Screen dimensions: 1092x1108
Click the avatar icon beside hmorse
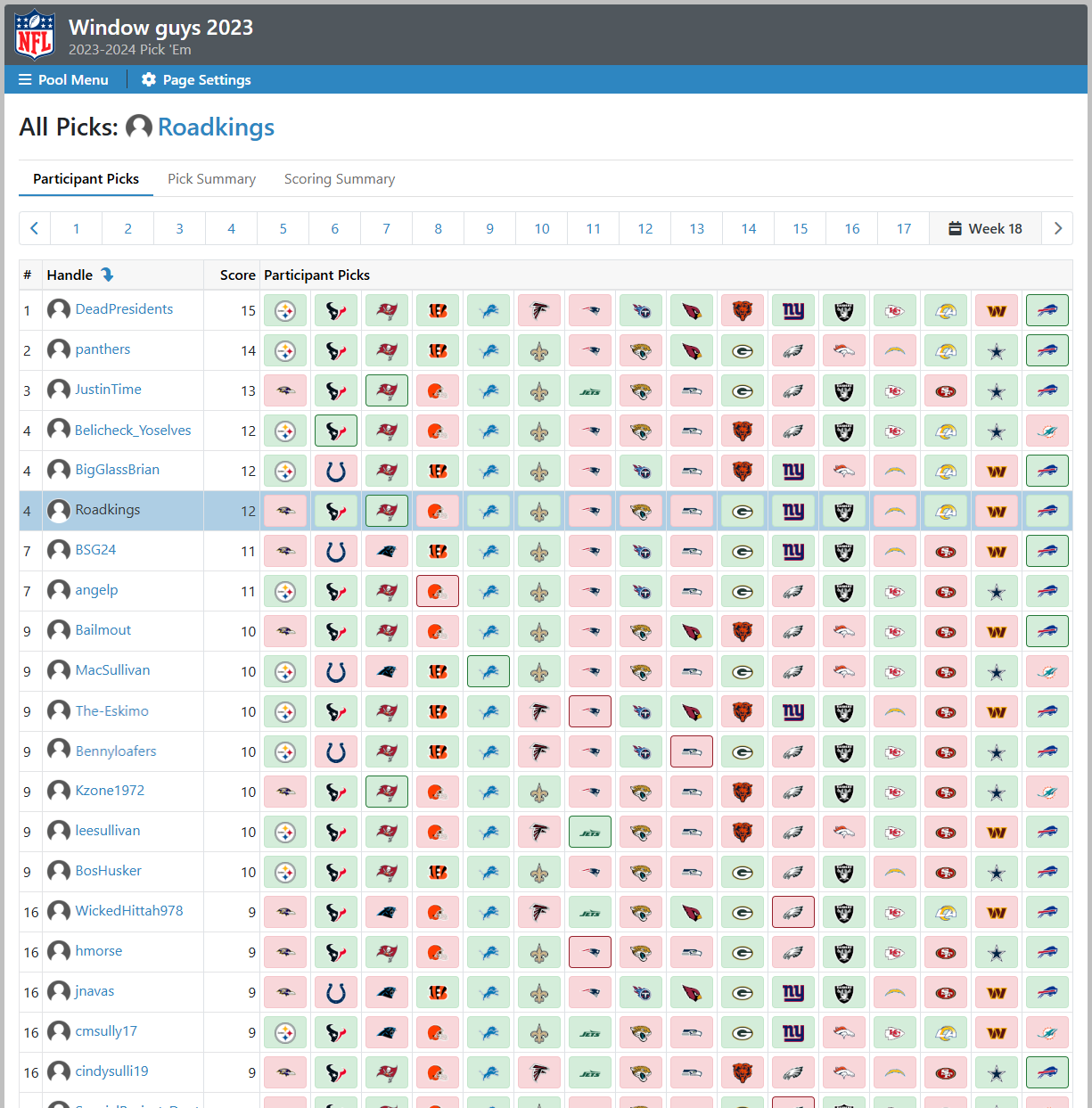pyautogui.click(x=59, y=951)
